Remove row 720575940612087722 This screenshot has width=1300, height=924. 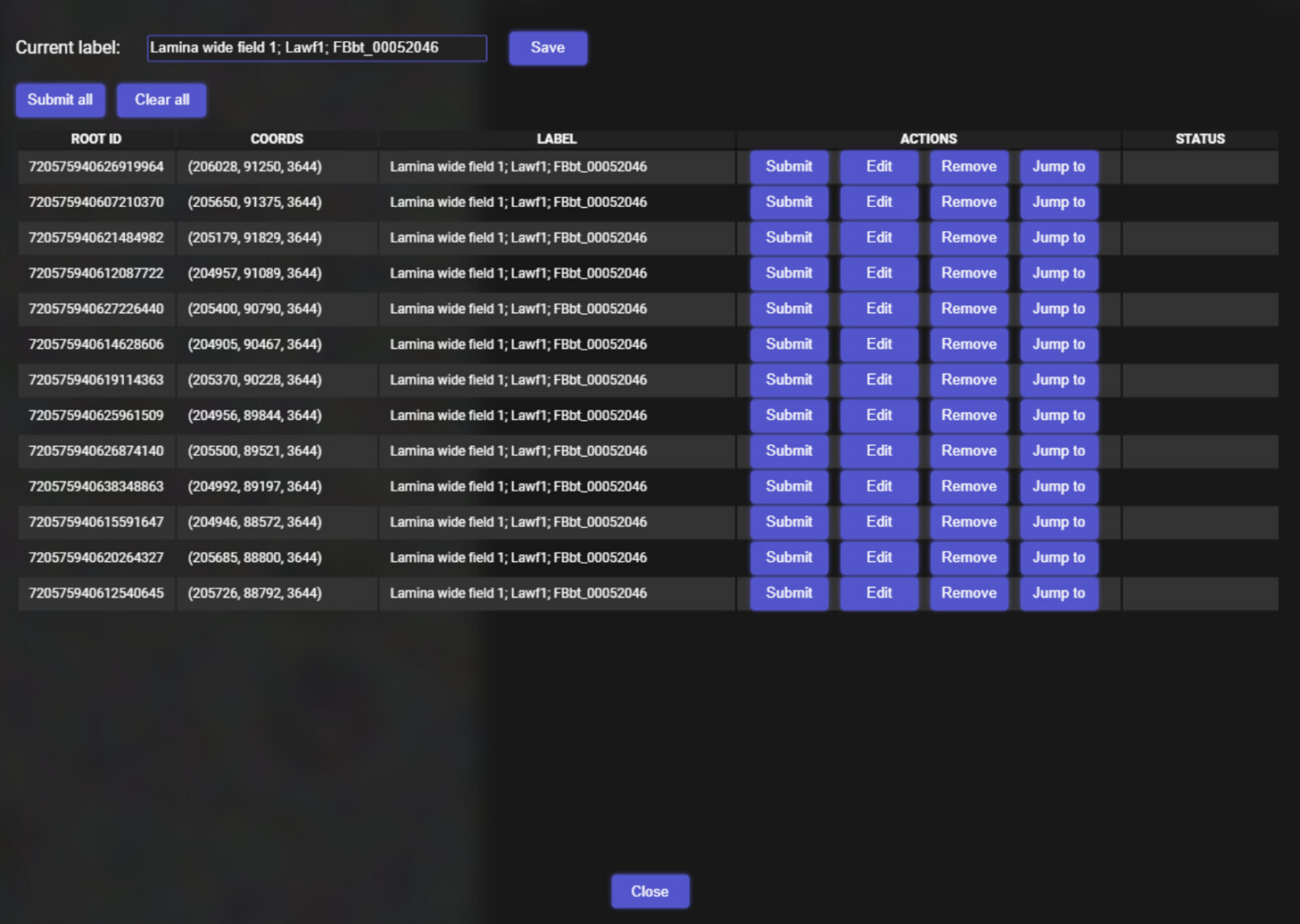tap(969, 274)
